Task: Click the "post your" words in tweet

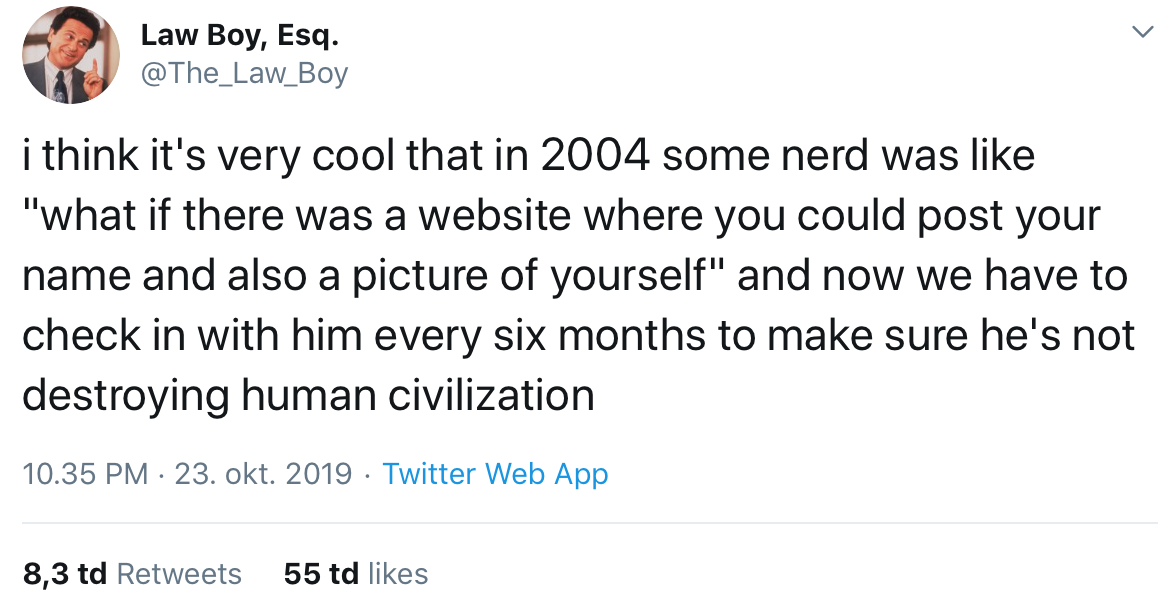Action: [1011, 216]
